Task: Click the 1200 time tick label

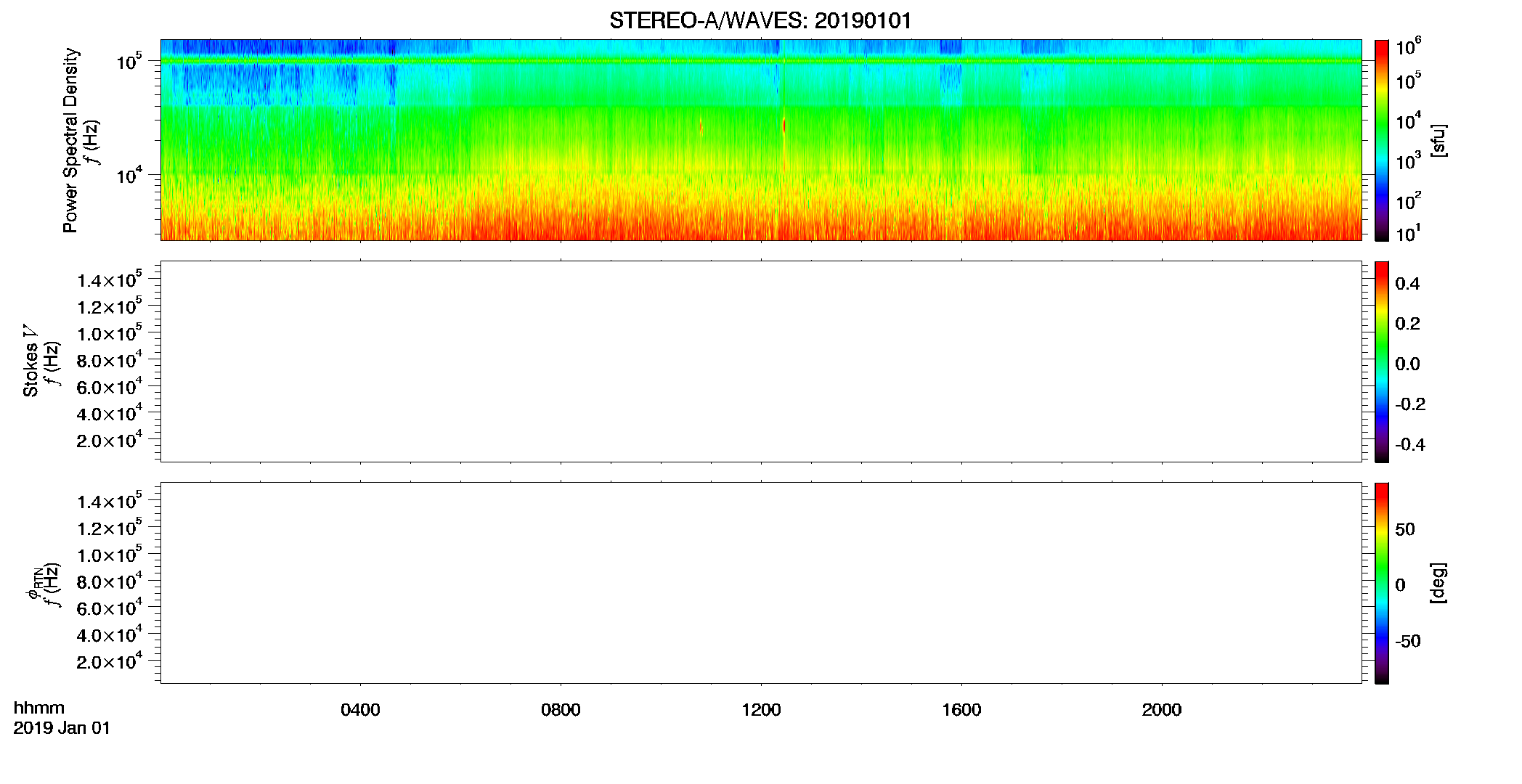Action: pos(761,710)
